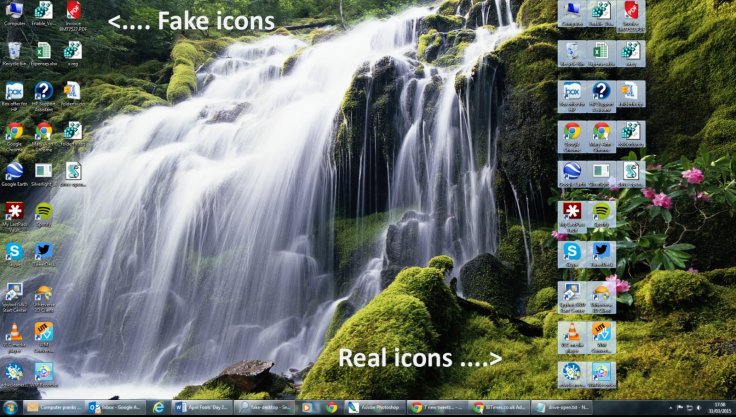Click the fake red Invoice PDF icon on the wallpaper
The image size is (736, 417).
coord(72,12)
